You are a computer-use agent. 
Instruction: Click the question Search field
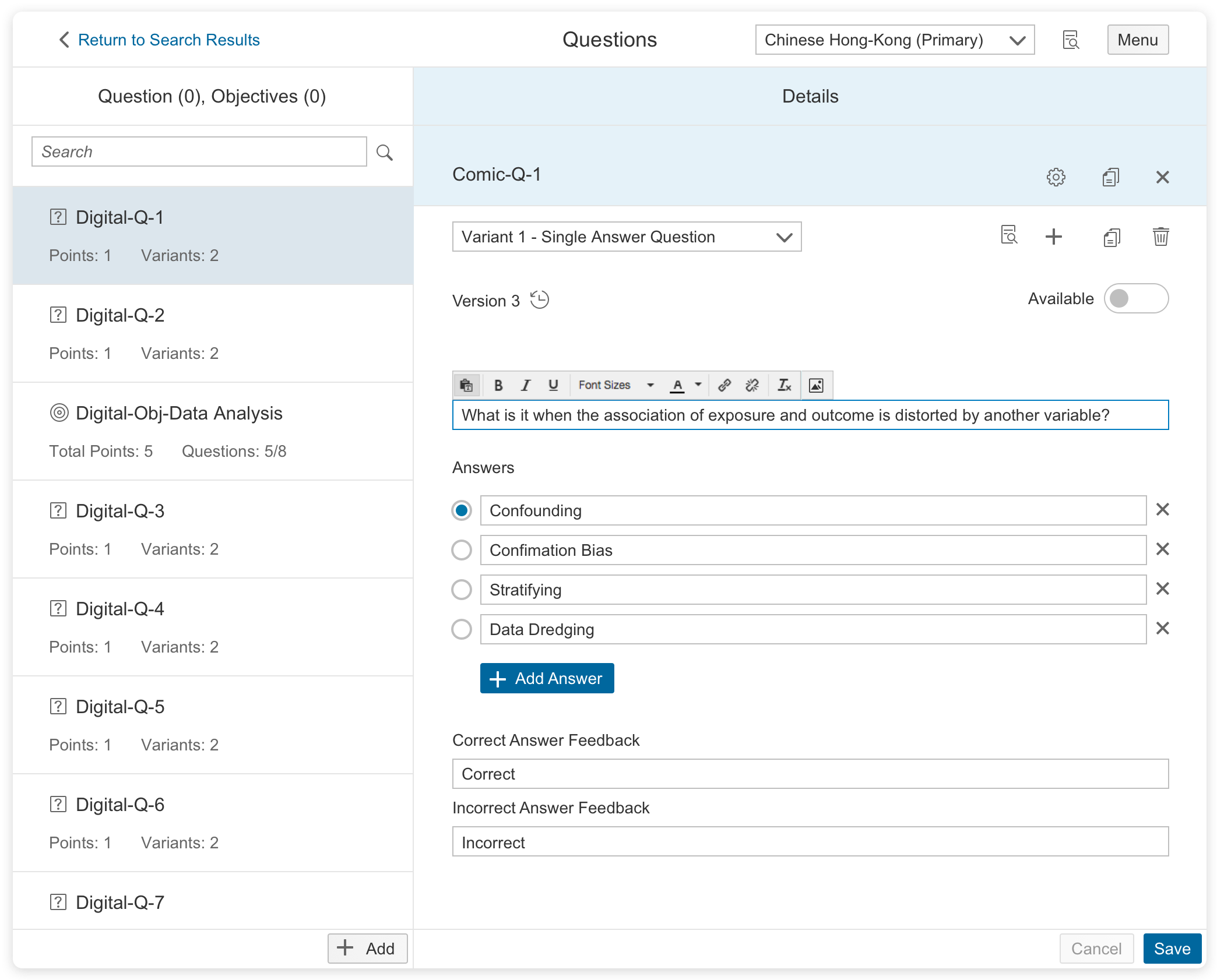coord(199,151)
